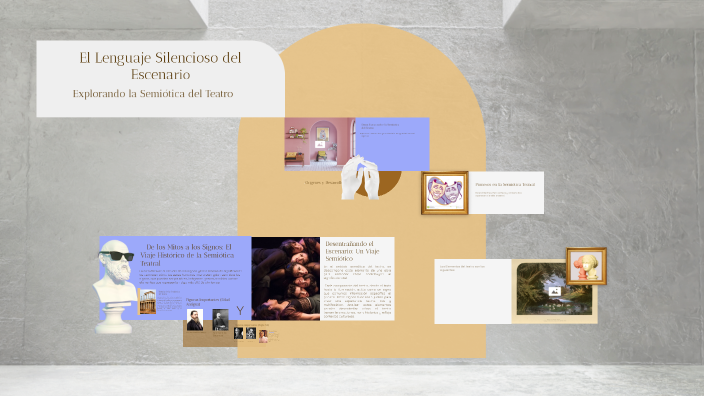Screen dimensions: 704x396
Task: Select heading 'Desentrañando el Escenario: Un Viaje Semiótico'
Action: 352,251
